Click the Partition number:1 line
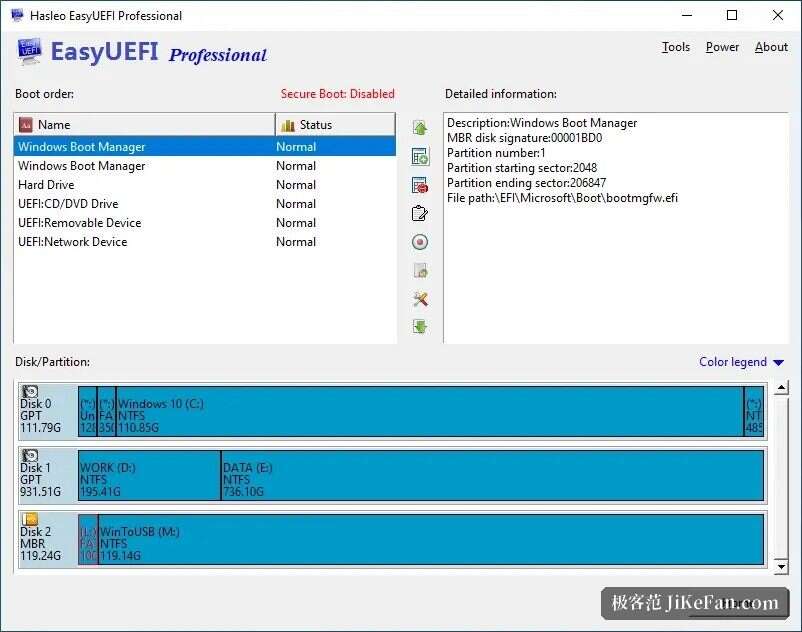Viewport: 802px width, 632px height. 496,153
